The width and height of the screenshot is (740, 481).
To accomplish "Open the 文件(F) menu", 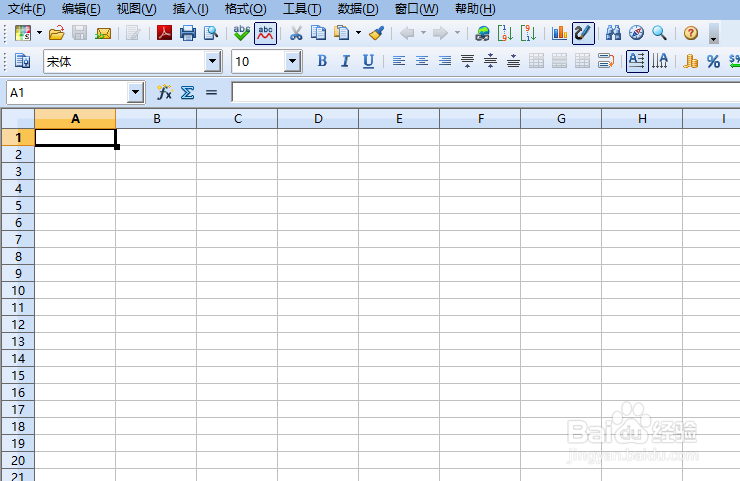I will (26, 9).
